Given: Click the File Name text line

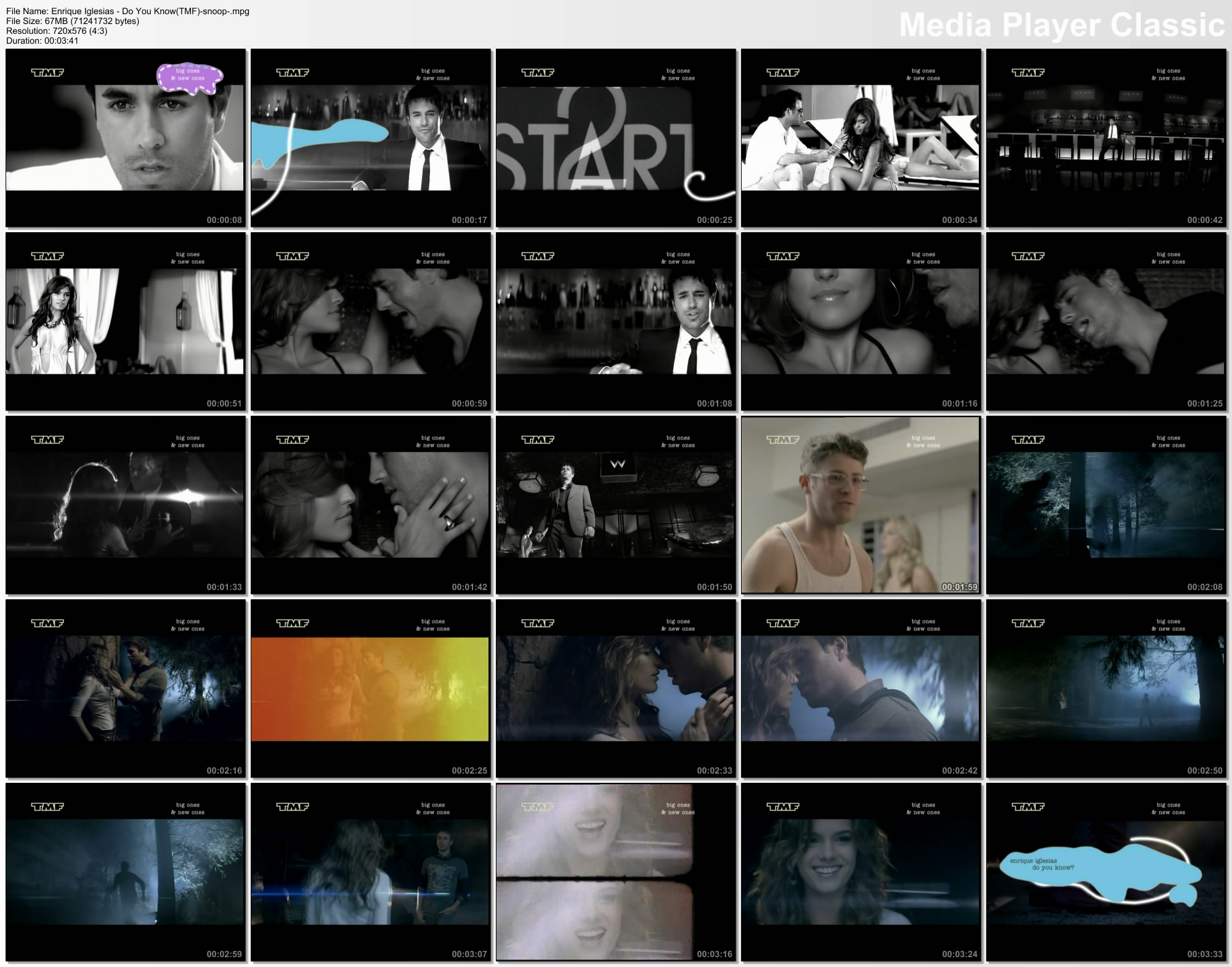Looking at the screenshot, I should click(x=128, y=11).
